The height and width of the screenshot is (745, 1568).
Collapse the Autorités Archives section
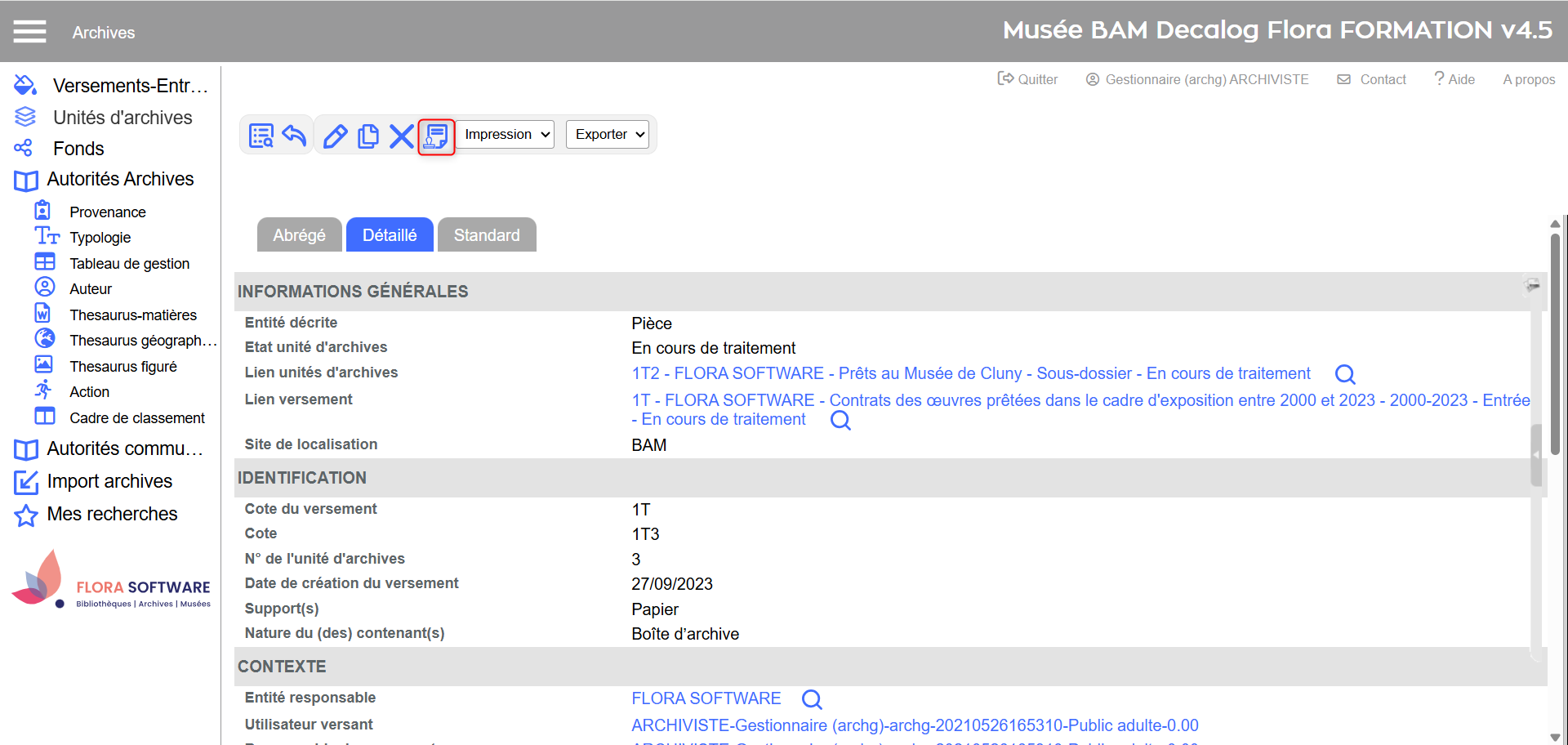(120, 179)
